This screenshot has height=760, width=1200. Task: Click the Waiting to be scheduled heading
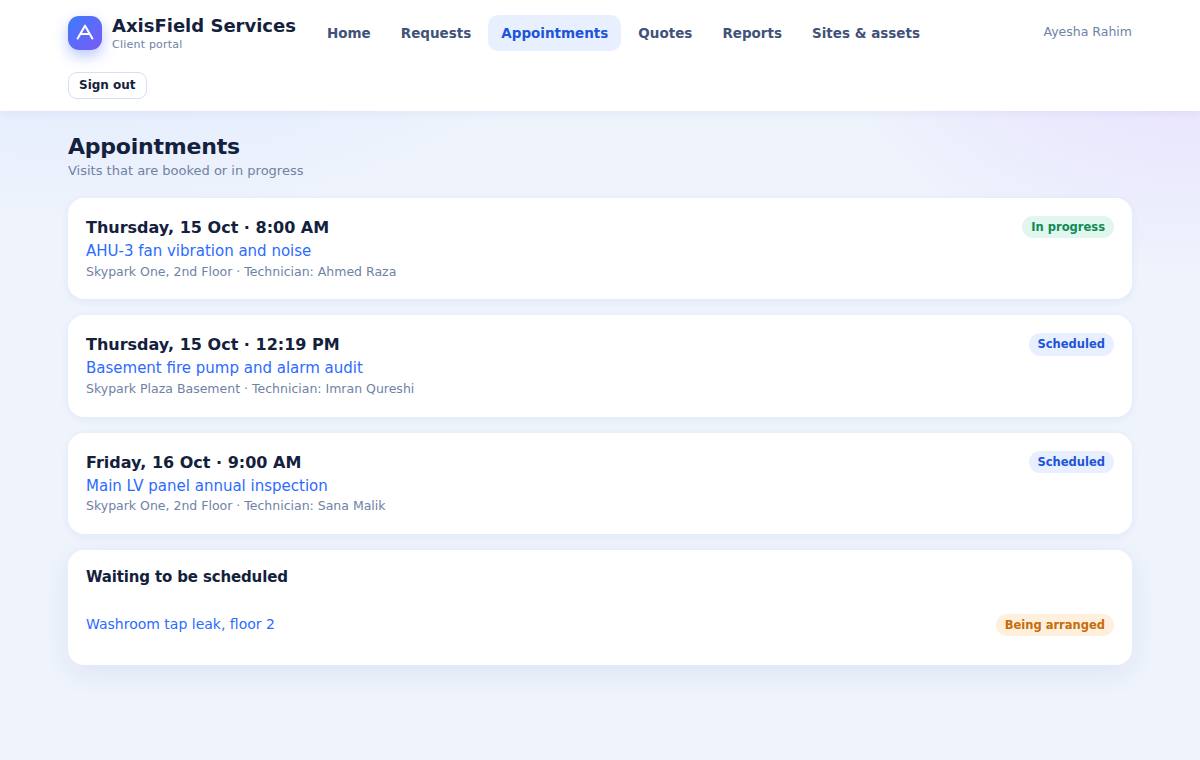tap(187, 577)
